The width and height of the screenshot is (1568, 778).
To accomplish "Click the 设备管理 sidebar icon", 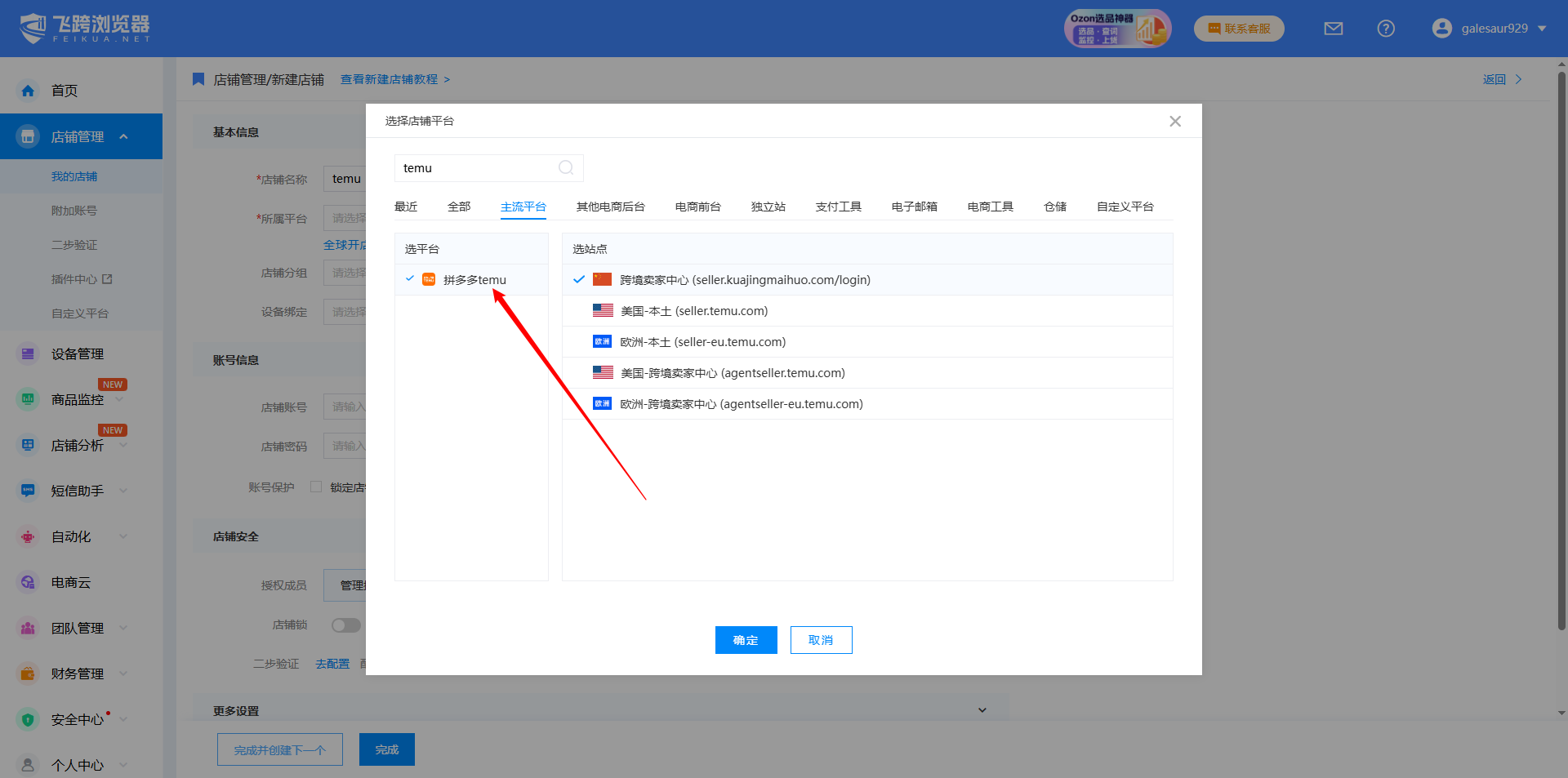I will pos(28,353).
